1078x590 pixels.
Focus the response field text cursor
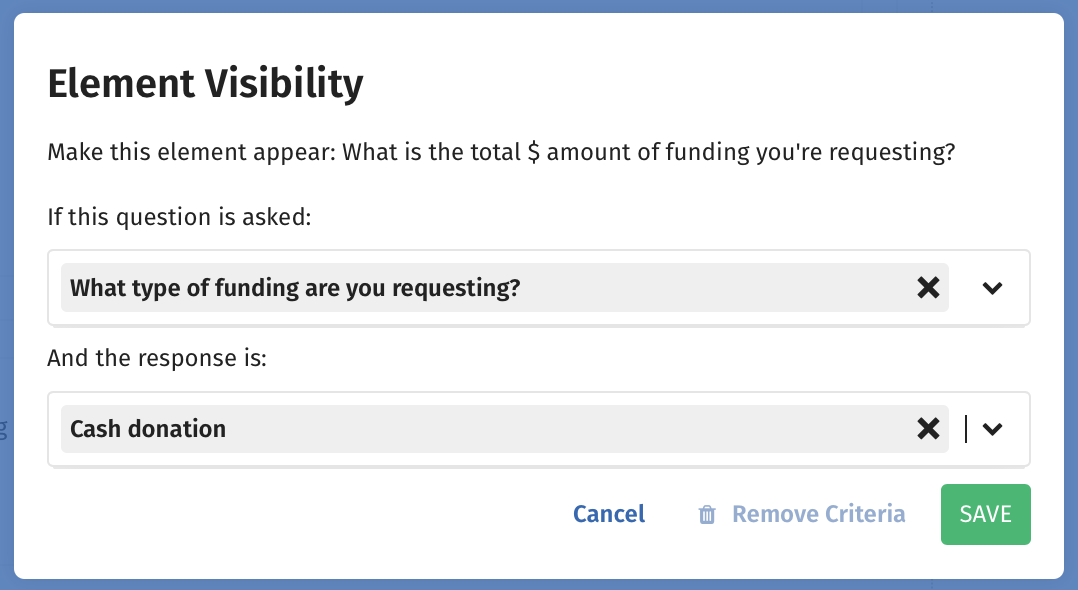(966, 429)
